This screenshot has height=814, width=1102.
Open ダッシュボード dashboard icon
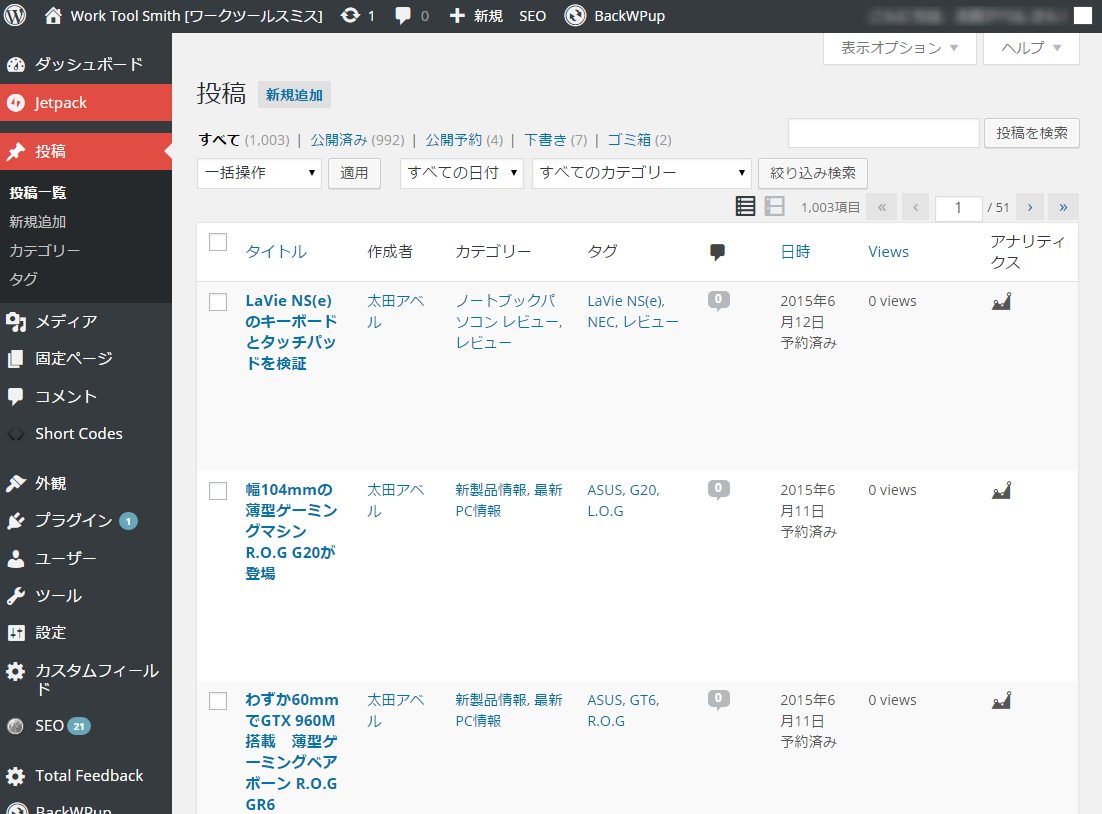click(x=15, y=65)
